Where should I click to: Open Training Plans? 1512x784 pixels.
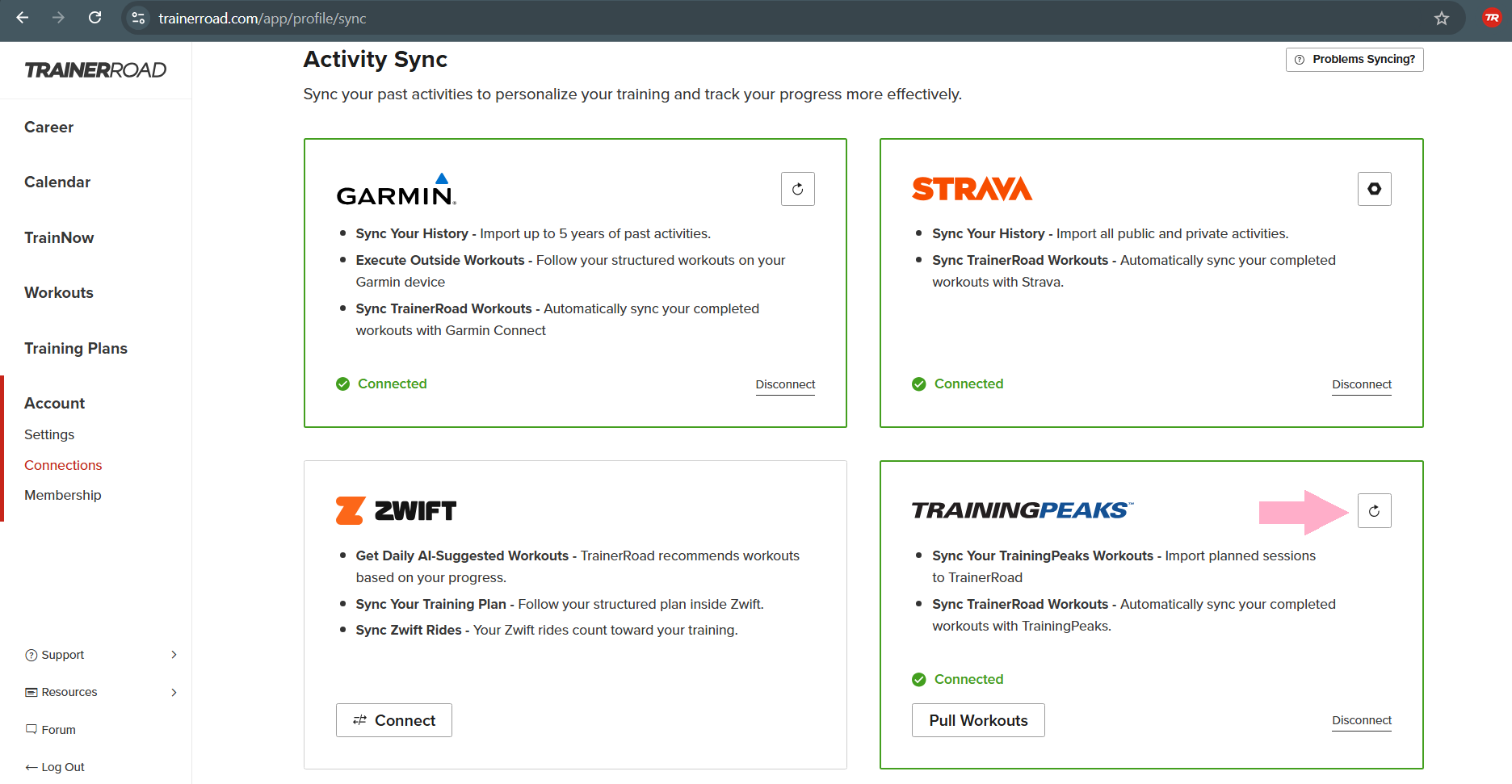(x=76, y=348)
